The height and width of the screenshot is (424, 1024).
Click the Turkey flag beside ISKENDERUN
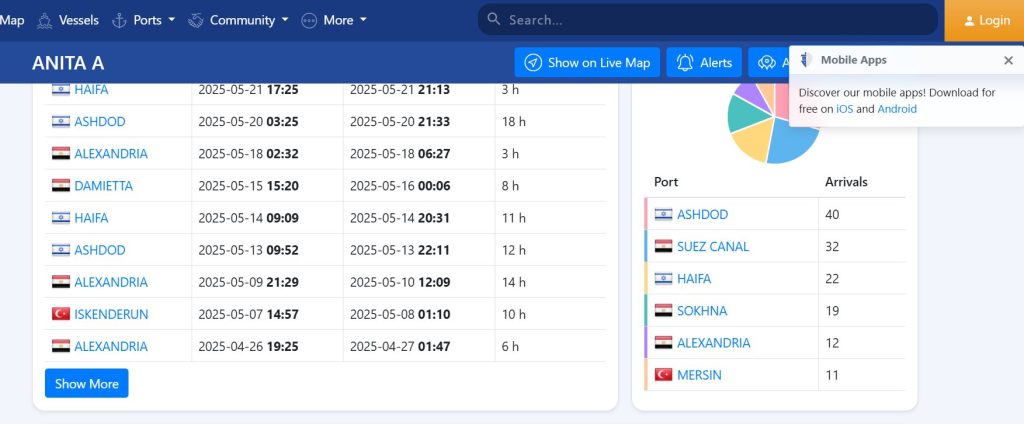pyautogui.click(x=60, y=314)
